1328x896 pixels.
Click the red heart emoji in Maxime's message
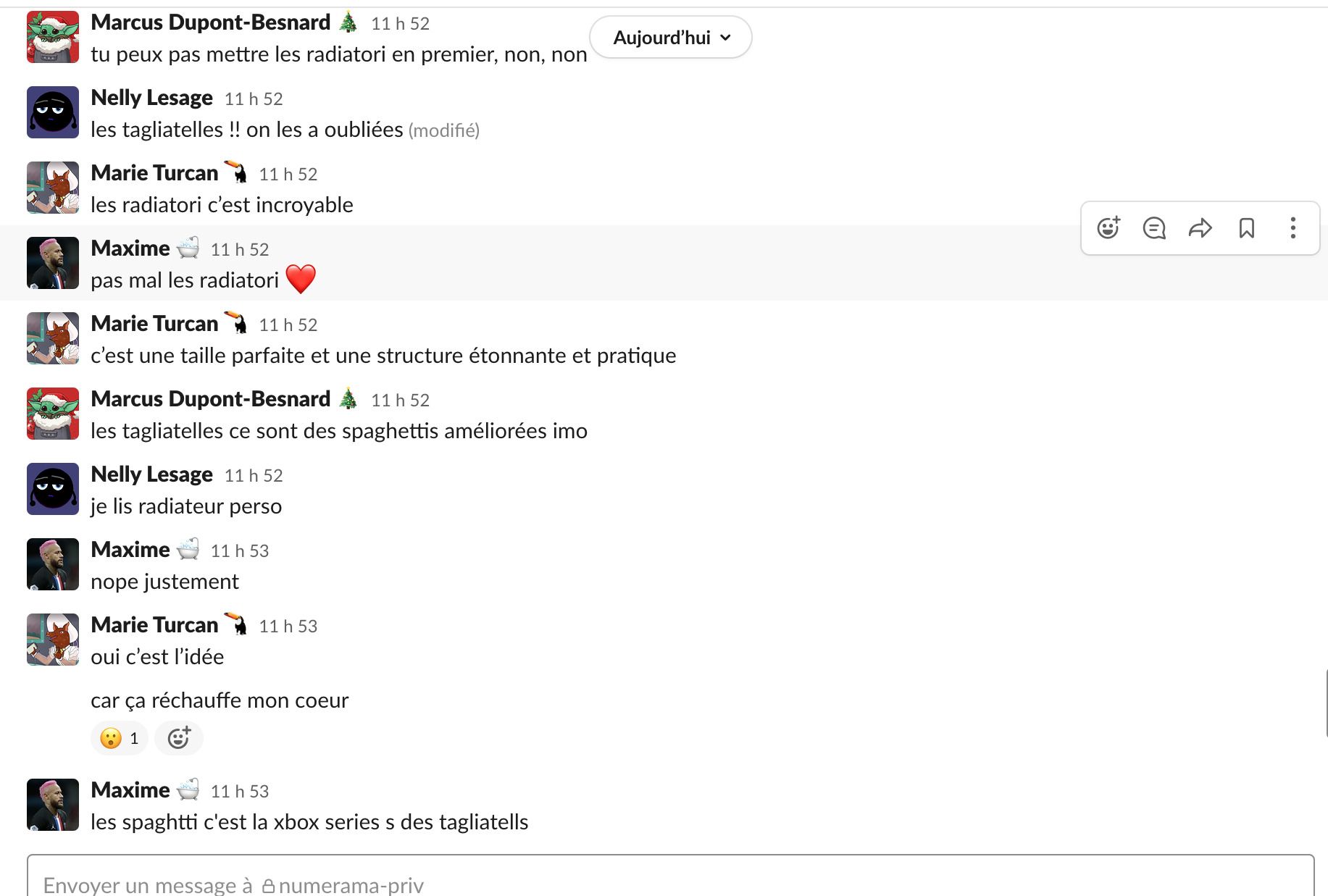[301, 280]
